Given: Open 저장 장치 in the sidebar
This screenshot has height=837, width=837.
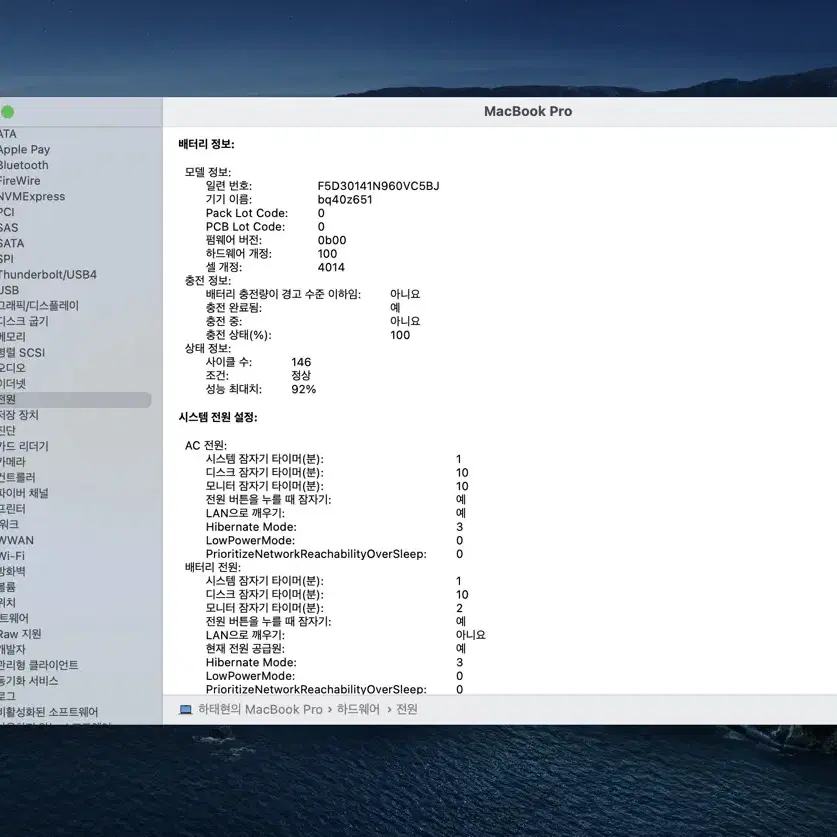Looking at the screenshot, I should [19, 415].
